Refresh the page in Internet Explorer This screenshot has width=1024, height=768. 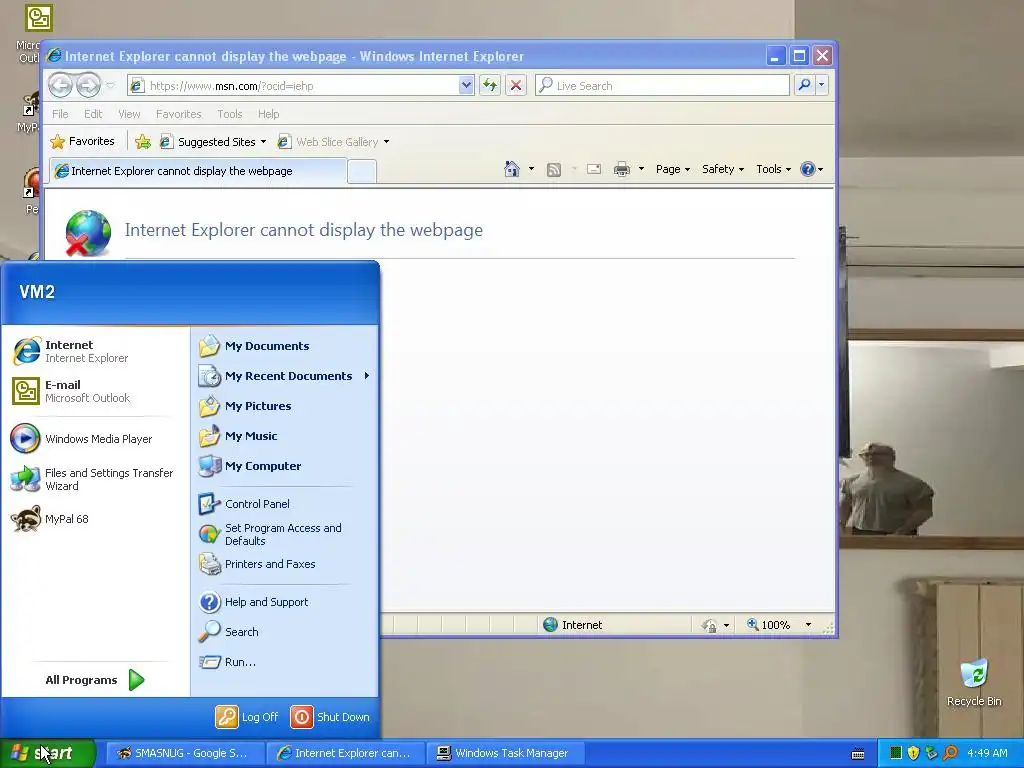490,85
